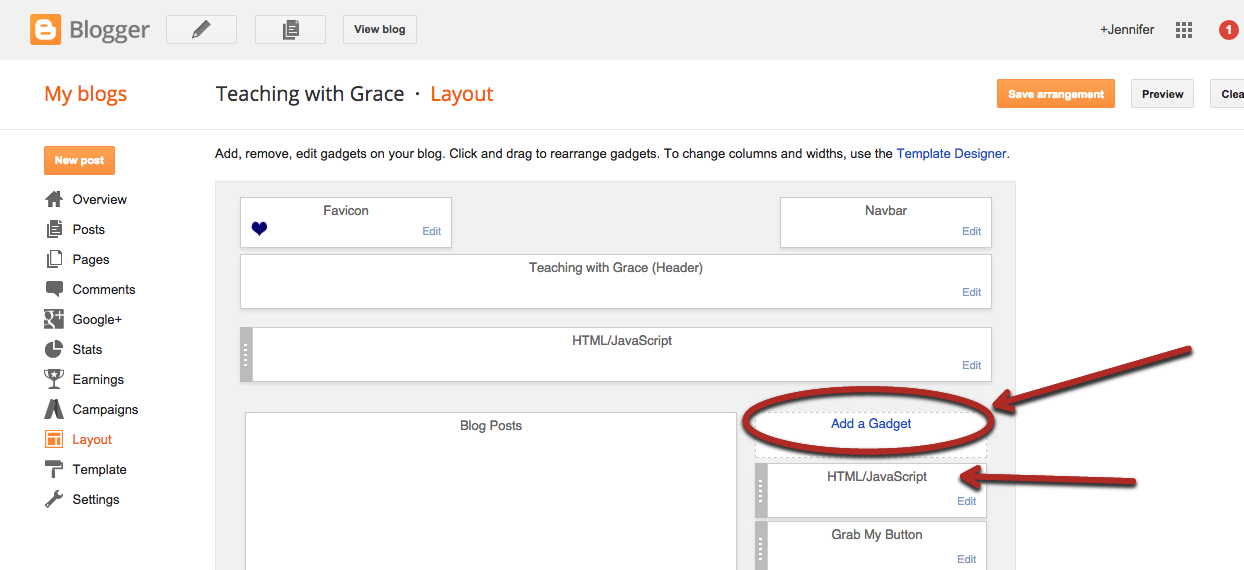This screenshot has width=1244, height=570.
Task: Edit the Navbar gadget
Action: point(971,231)
